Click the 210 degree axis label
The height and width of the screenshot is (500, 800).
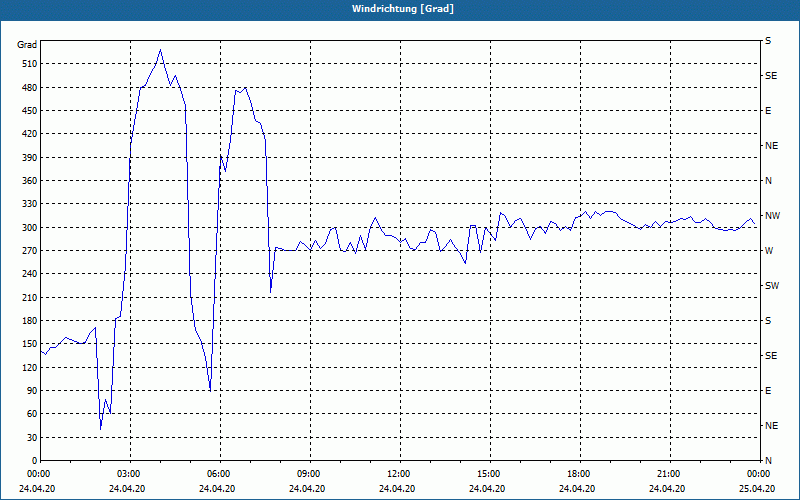coord(30,297)
